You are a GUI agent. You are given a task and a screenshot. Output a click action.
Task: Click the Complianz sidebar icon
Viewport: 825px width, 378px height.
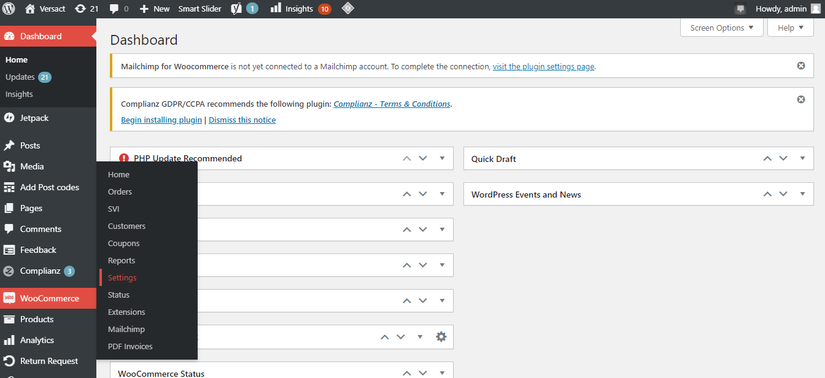(9, 271)
